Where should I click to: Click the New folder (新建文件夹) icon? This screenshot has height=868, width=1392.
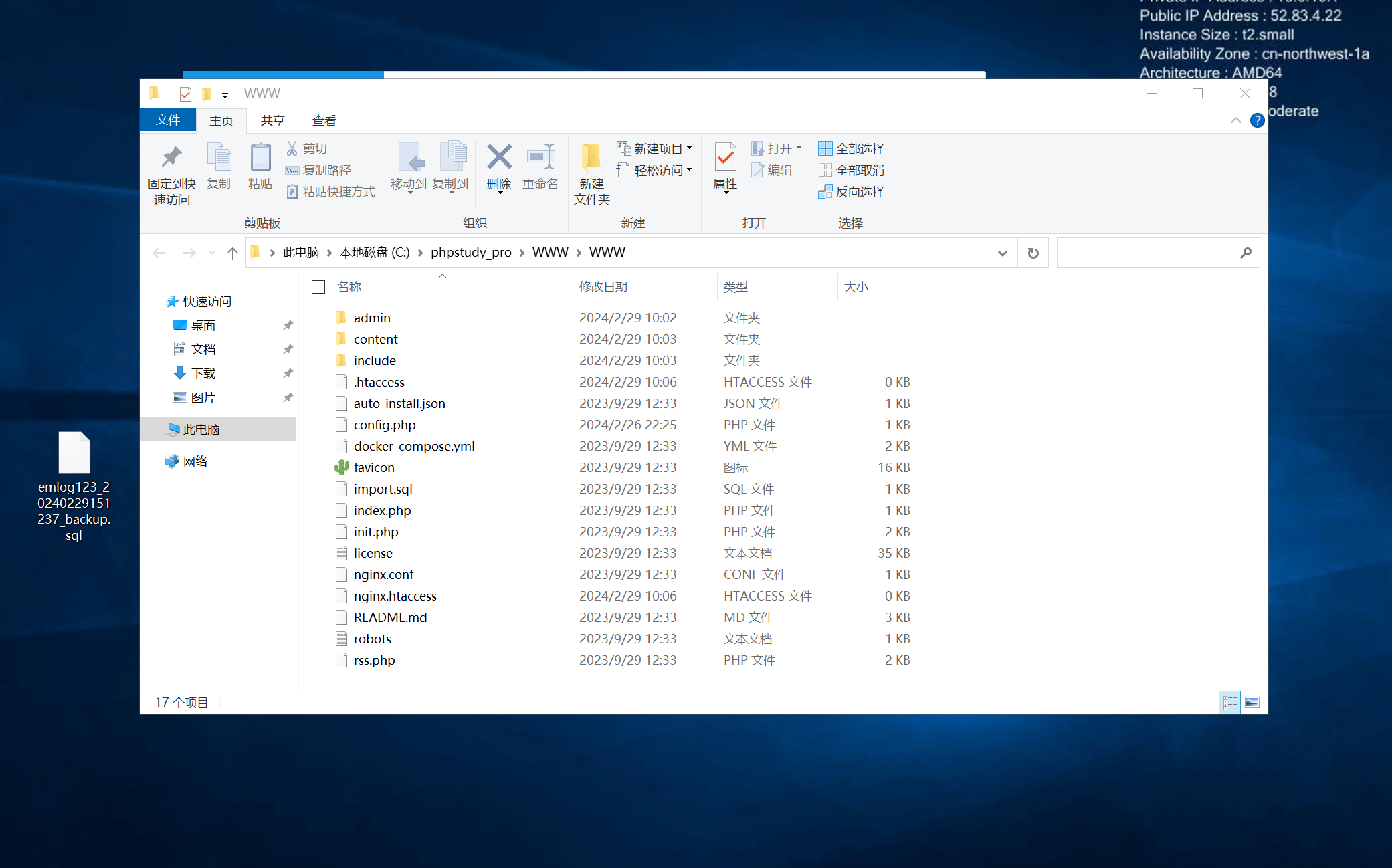(x=591, y=173)
